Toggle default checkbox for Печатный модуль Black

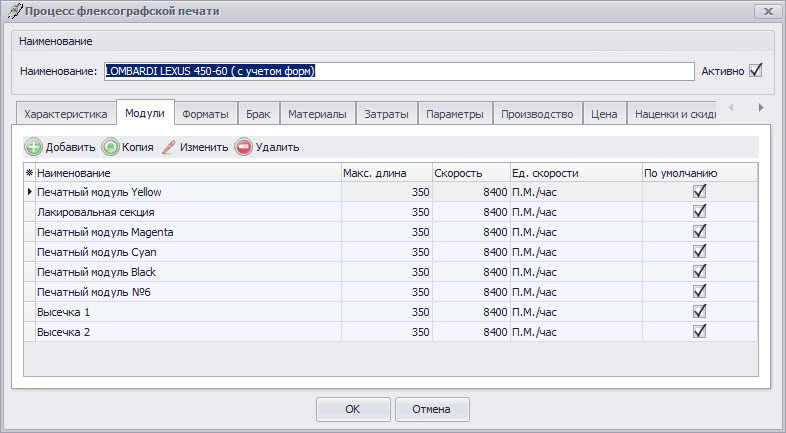[699, 272]
